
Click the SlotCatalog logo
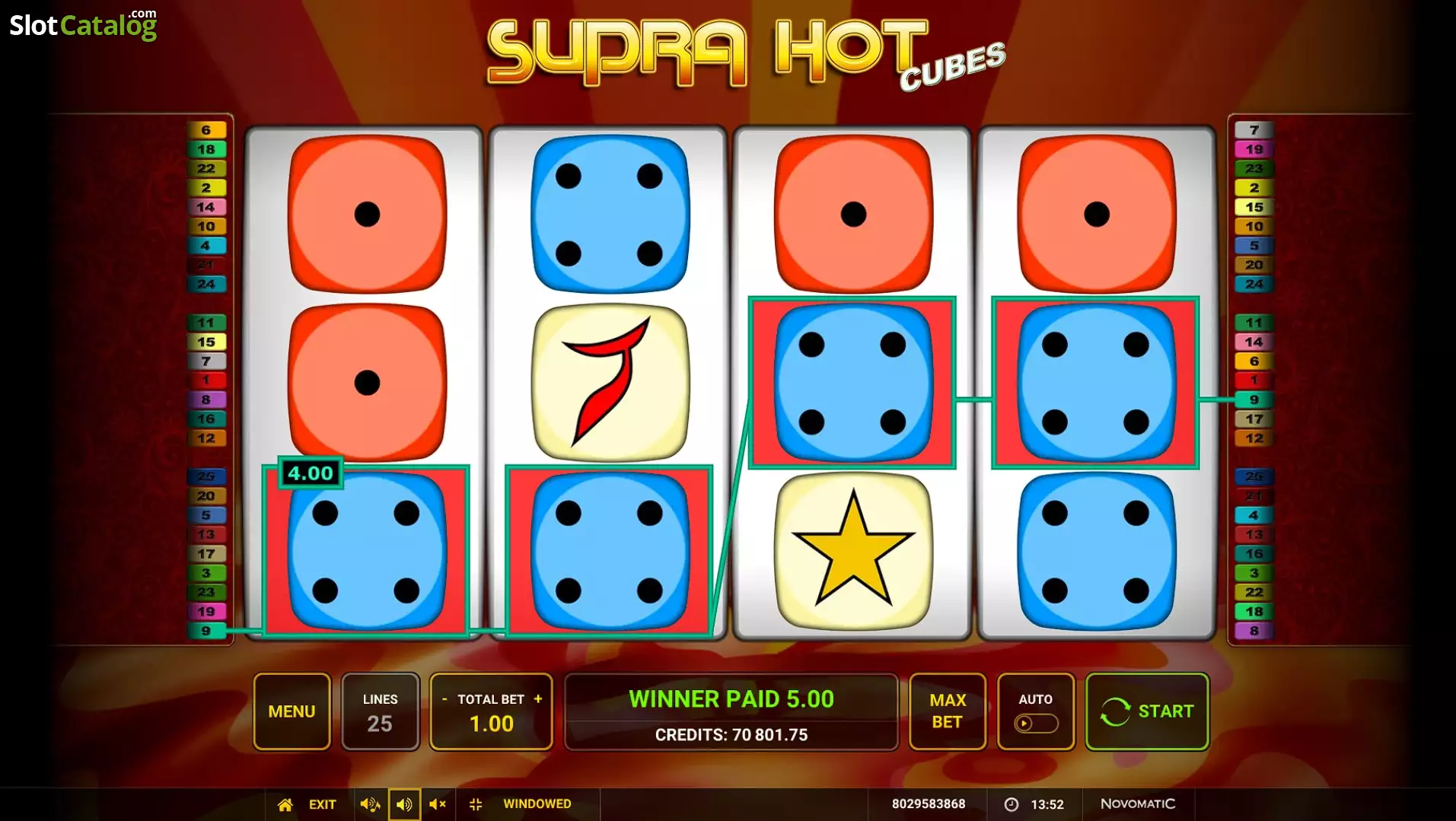(83, 25)
